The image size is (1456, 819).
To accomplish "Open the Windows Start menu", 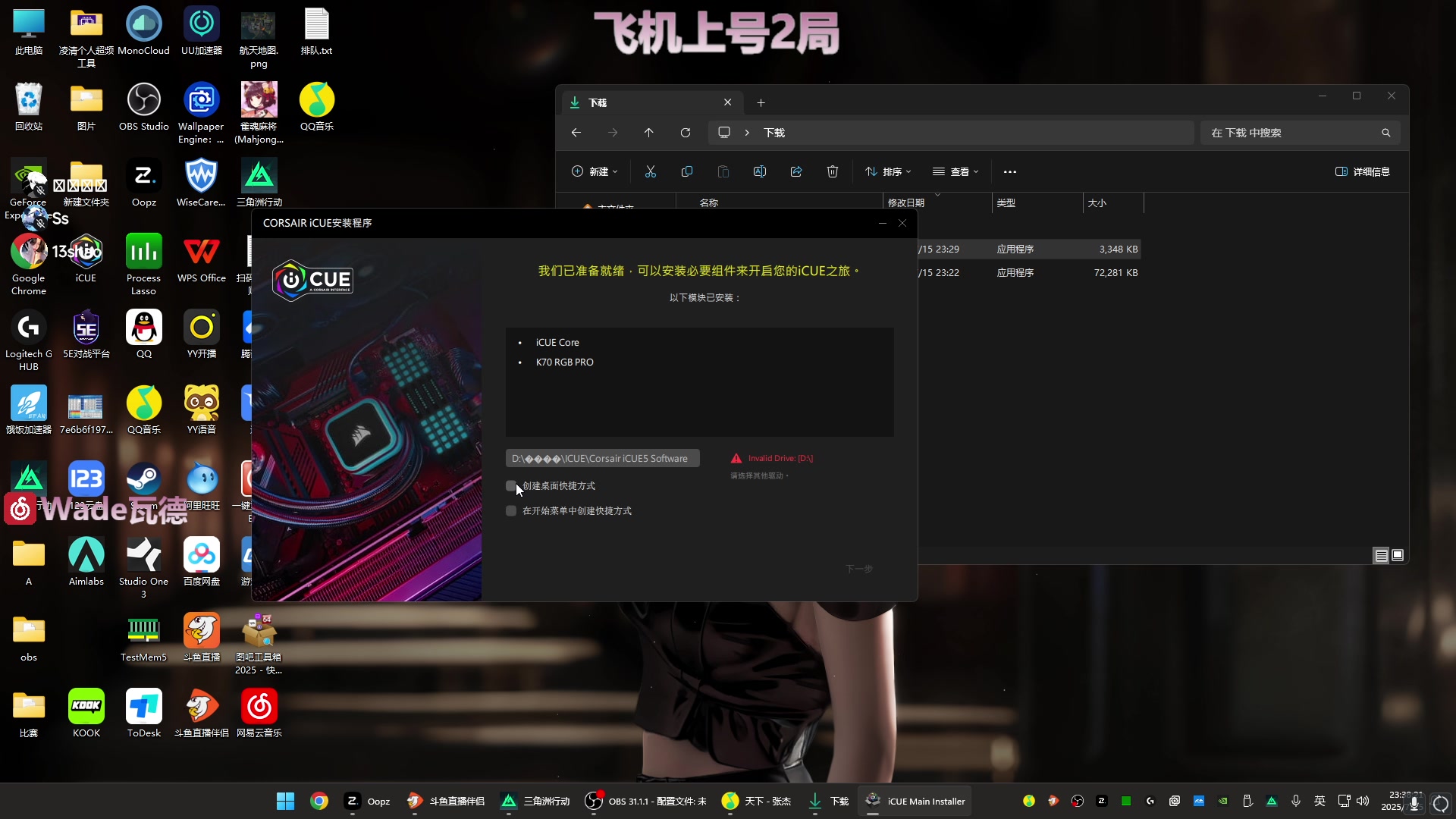I will coord(285,802).
